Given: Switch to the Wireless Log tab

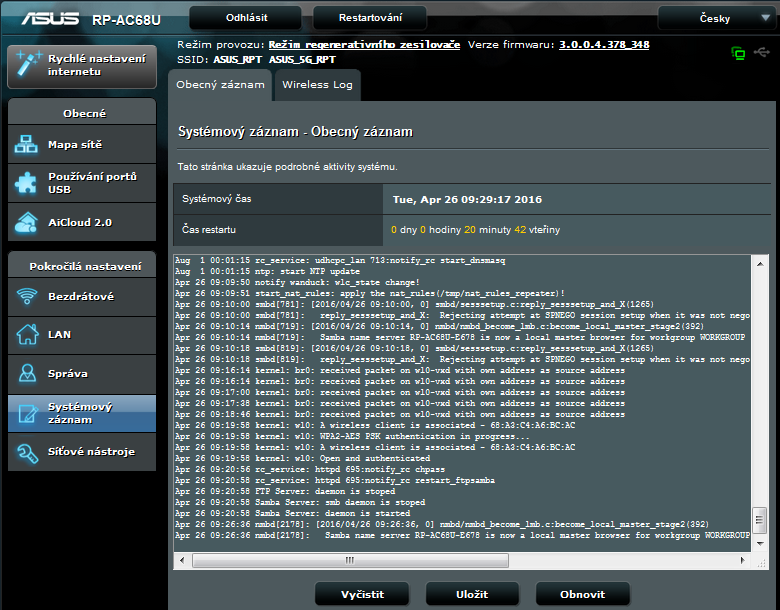Looking at the screenshot, I should coord(317,85).
